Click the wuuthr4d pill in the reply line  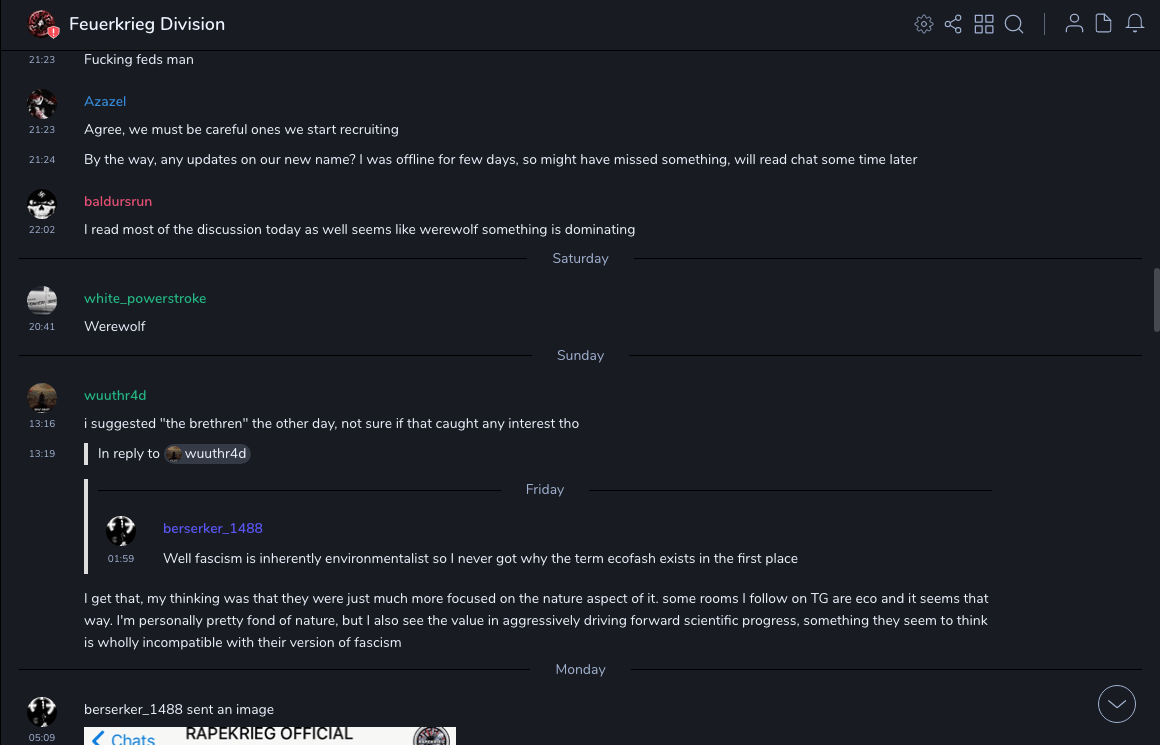click(x=207, y=454)
